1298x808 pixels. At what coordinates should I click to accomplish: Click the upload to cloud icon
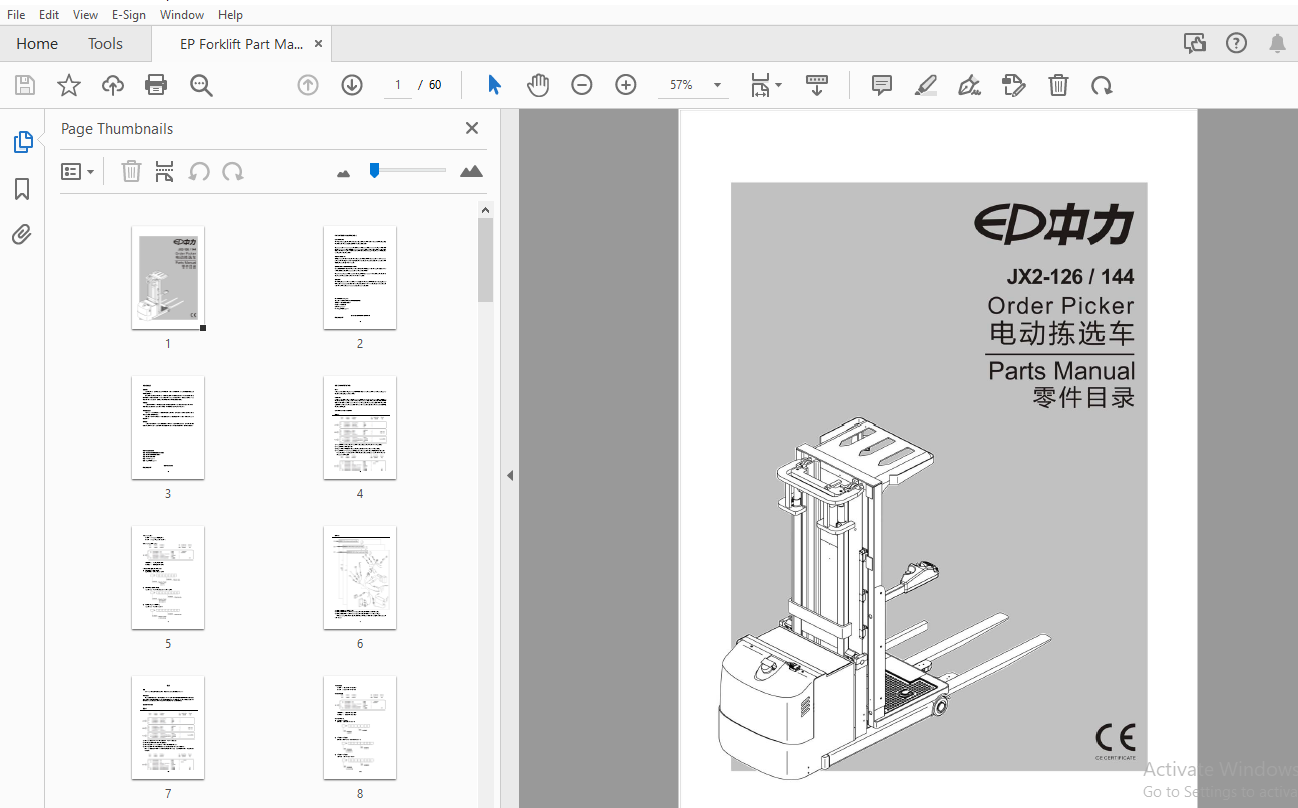[113, 86]
